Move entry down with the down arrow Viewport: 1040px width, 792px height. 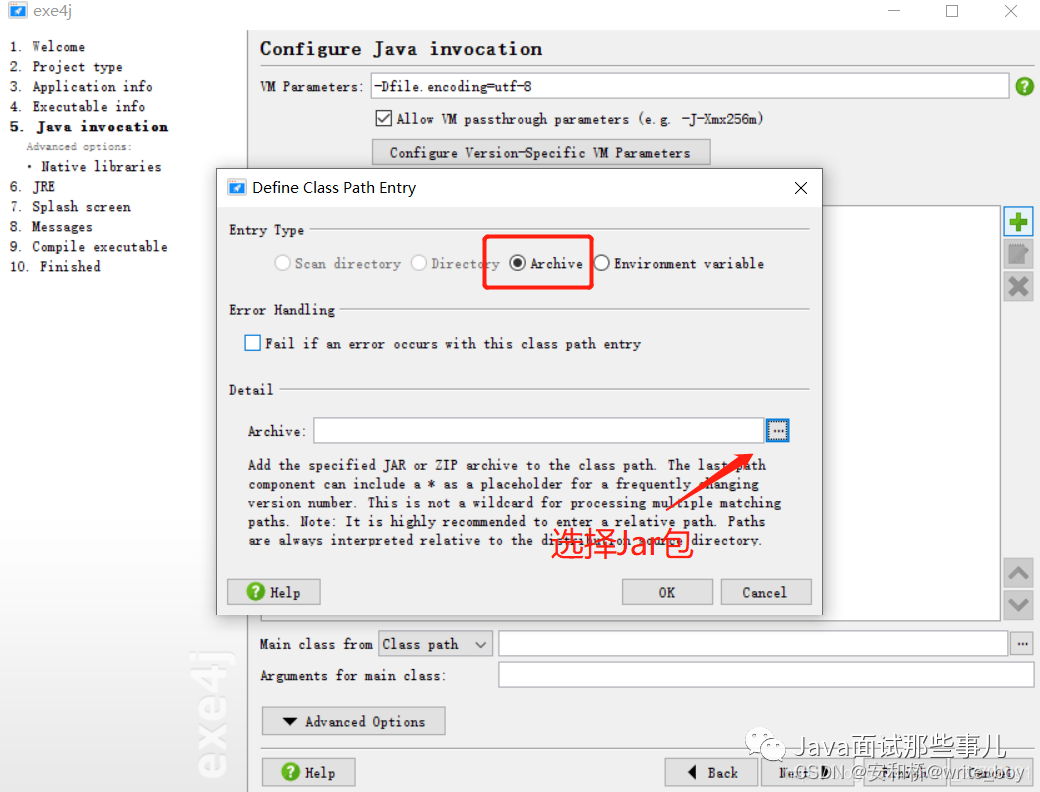tap(1018, 604)
